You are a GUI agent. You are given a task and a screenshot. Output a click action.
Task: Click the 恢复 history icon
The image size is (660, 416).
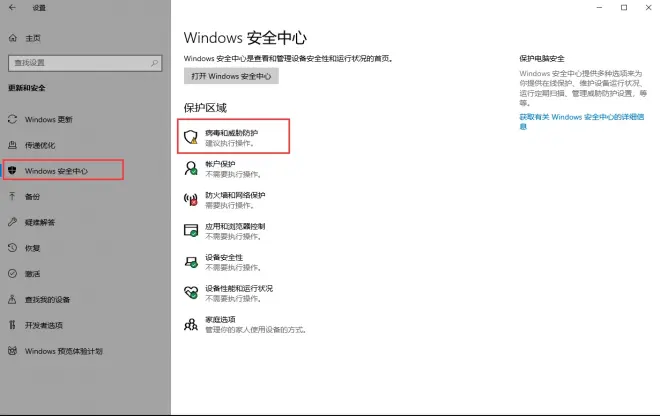click(x=13, y=248)
